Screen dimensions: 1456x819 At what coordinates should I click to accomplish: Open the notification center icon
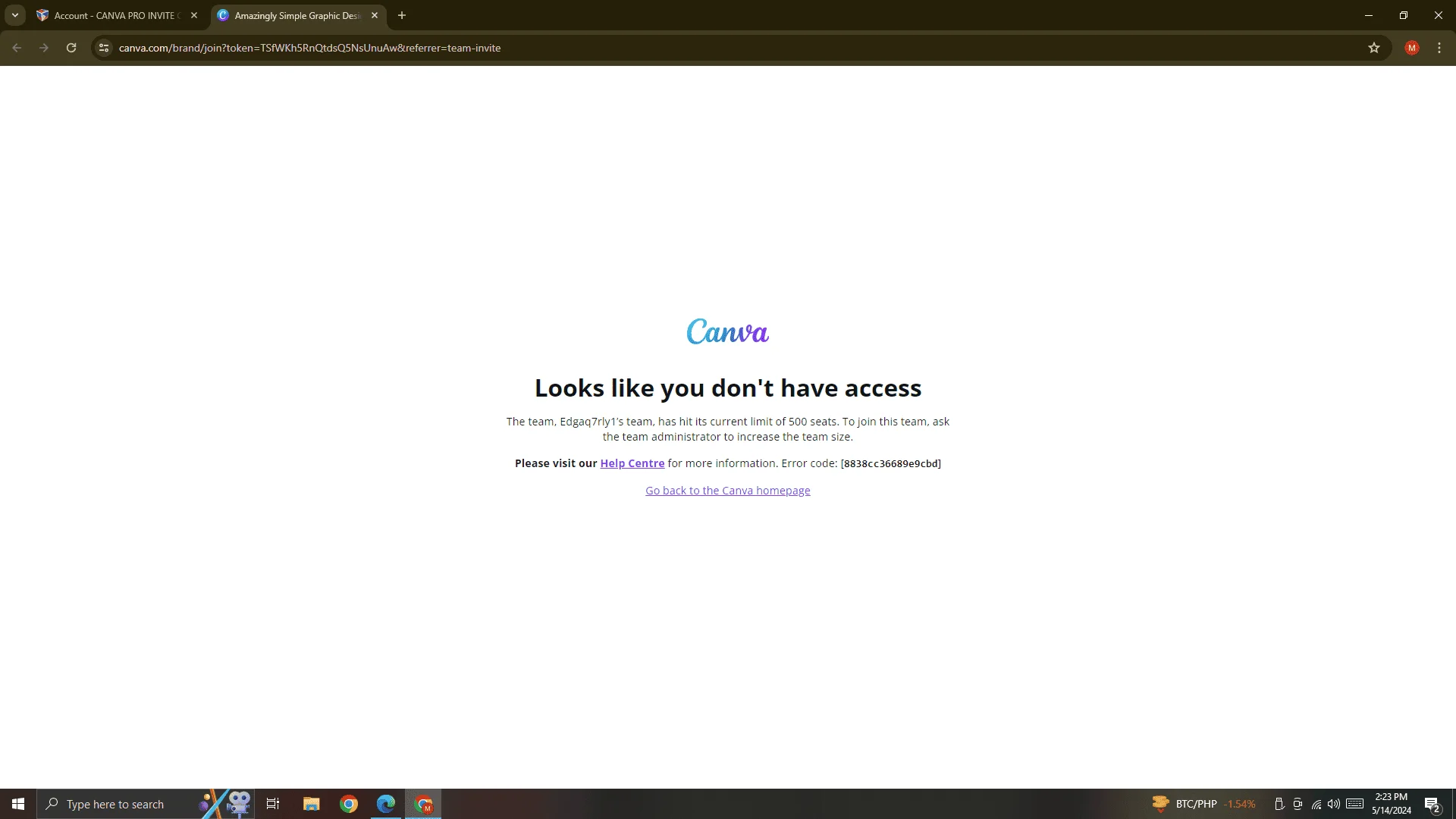[x=1432, y=804]
